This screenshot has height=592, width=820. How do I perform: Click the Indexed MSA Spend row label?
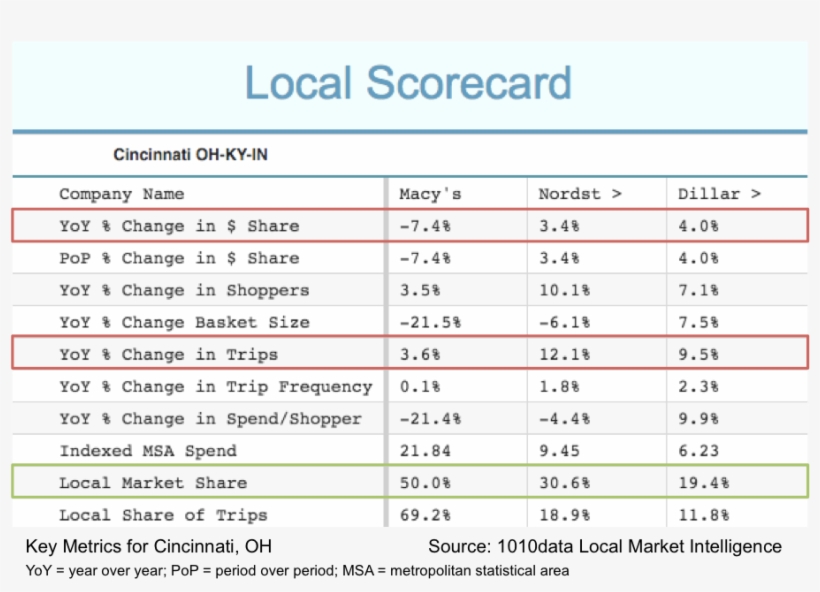[148, 450]
